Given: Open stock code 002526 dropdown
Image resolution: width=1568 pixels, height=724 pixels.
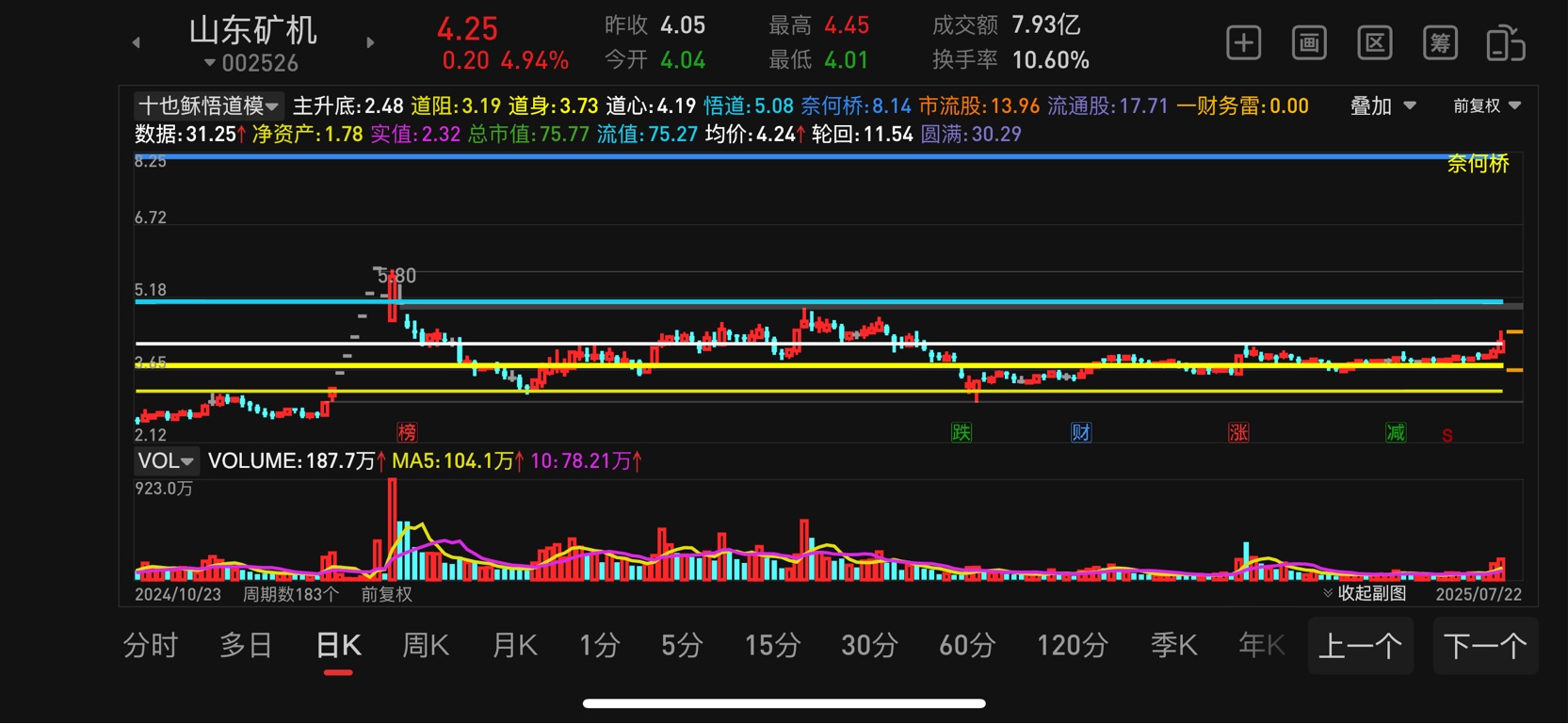Looking at the screenshot, I should click(x=251, y=63).
